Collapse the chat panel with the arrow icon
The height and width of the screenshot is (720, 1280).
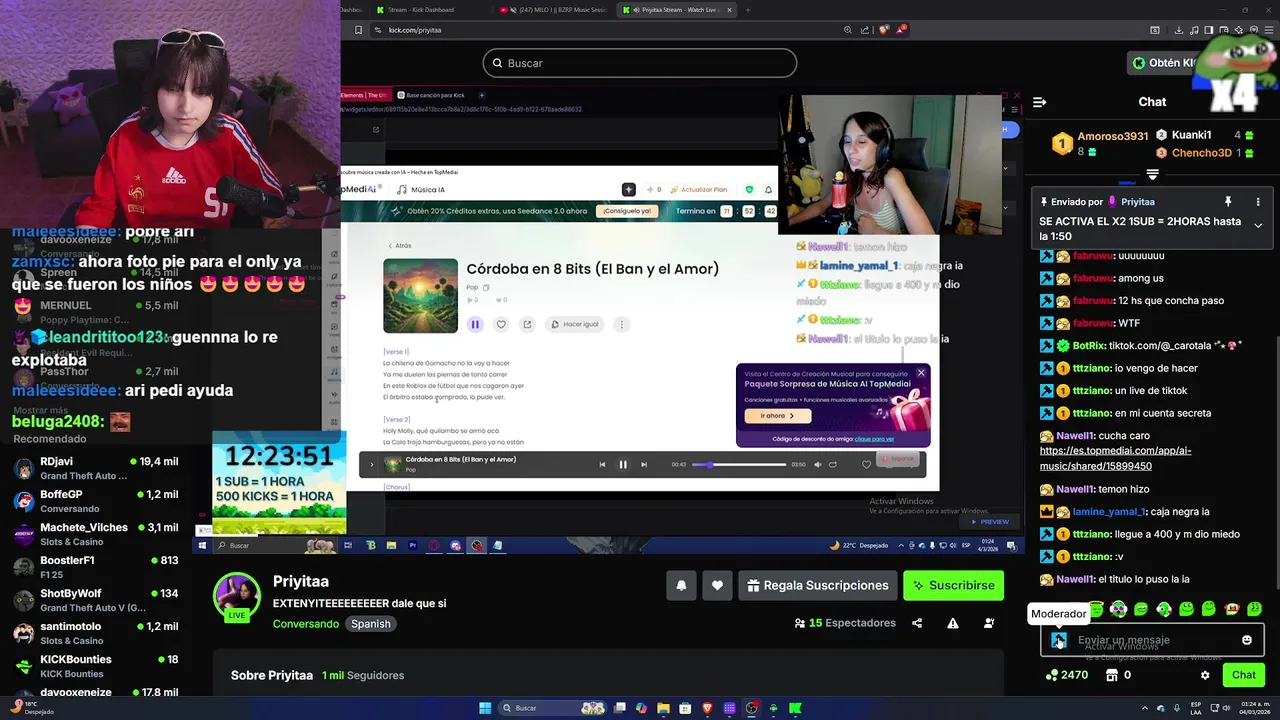pos(1039,102)
